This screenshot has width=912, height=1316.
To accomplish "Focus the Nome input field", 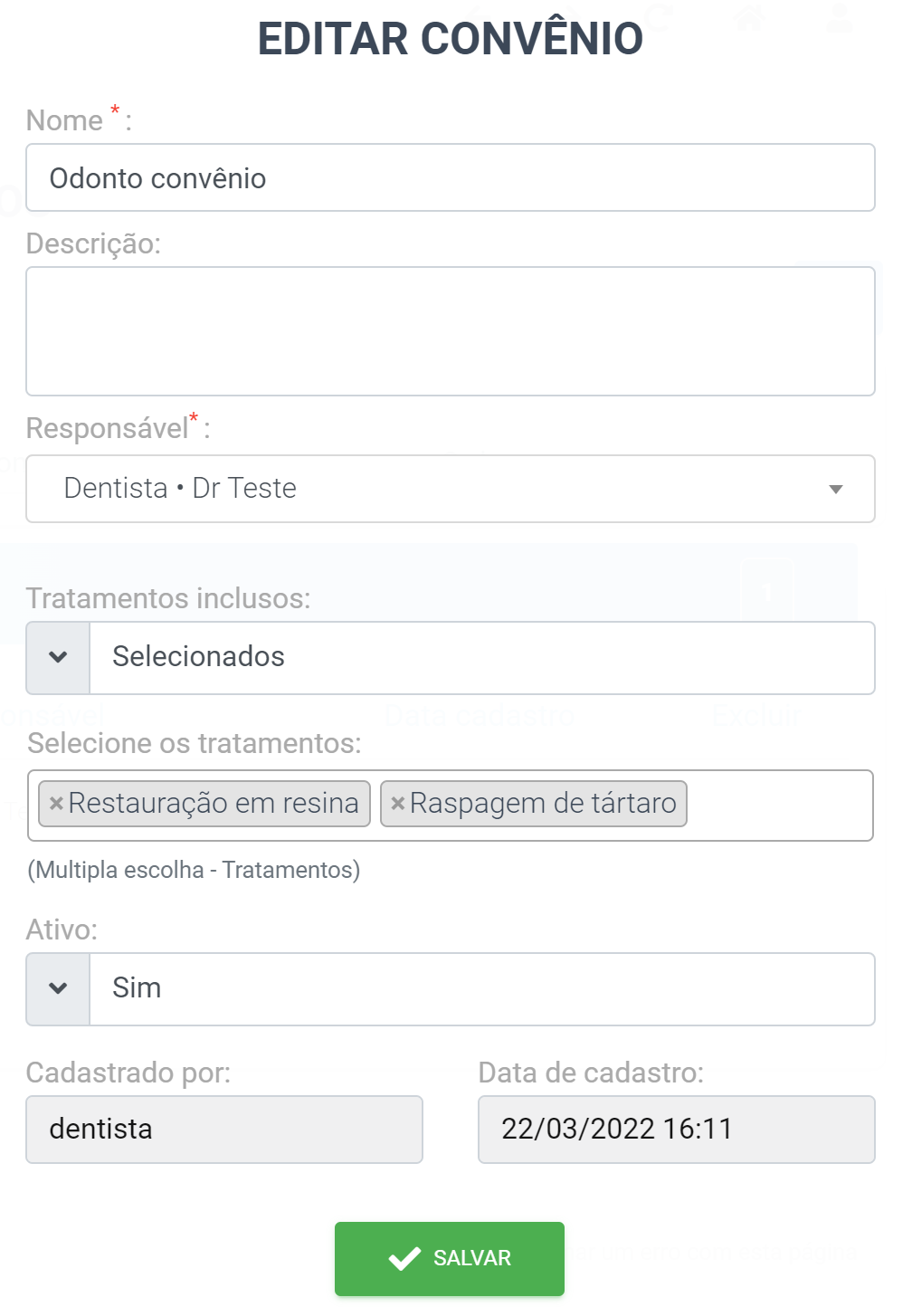I will (x=451, y=177).
